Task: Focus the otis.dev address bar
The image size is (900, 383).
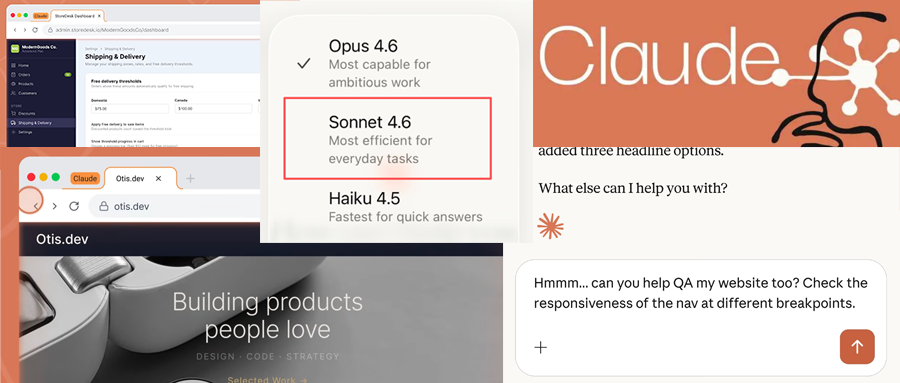Action: (x=172, y=206)
